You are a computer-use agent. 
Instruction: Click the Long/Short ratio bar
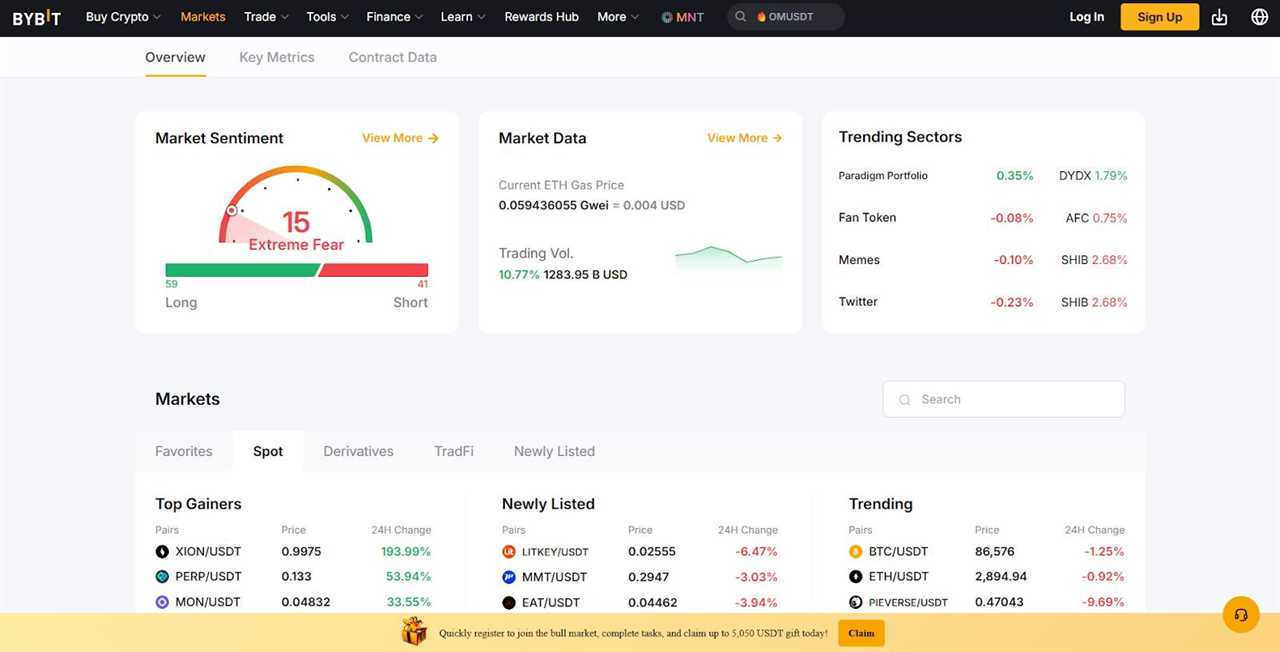pyautogui.click(x=296, y=268)
